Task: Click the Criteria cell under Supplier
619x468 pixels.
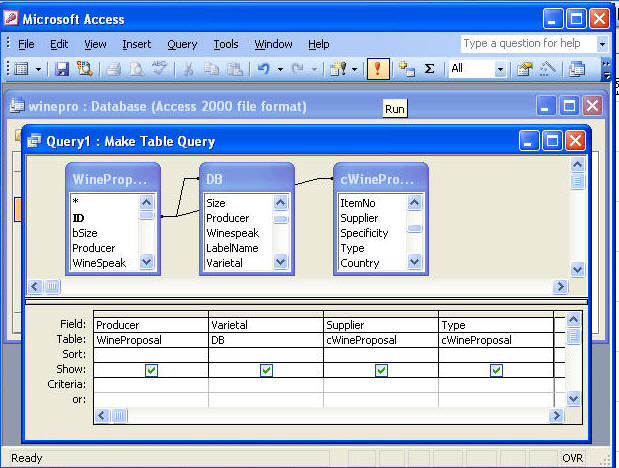Action: [x=381, y=385]
